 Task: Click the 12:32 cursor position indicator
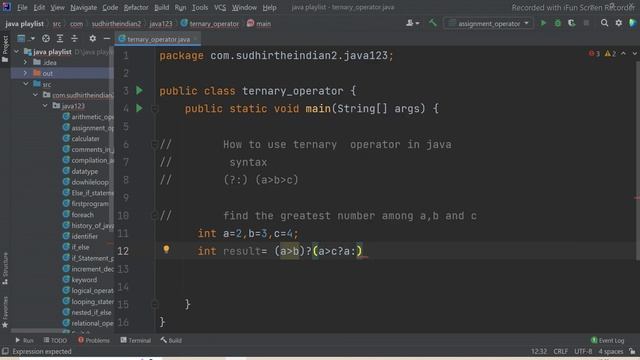click(539, 351)
